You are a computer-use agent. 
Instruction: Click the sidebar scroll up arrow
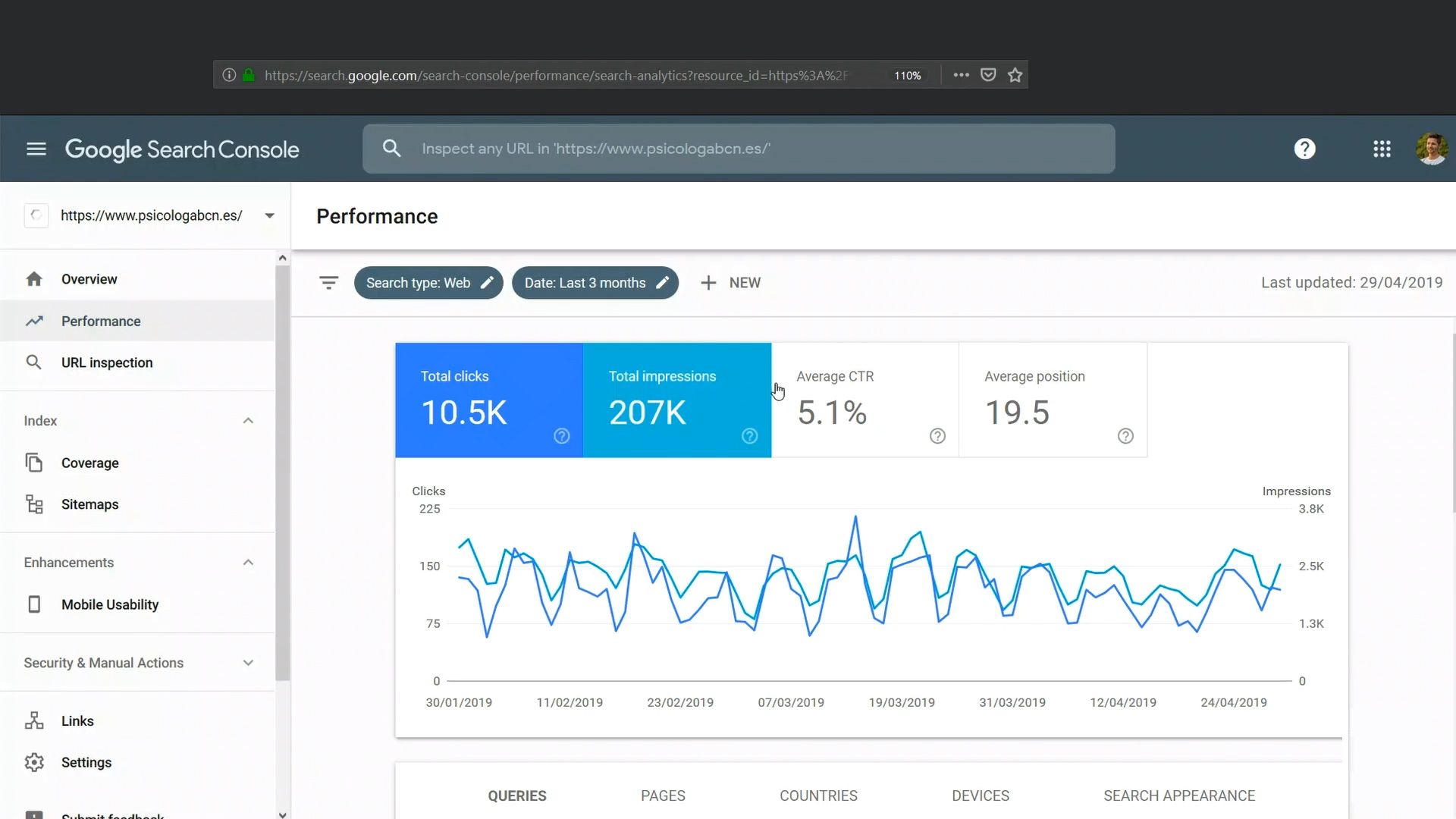click(282, 258)
